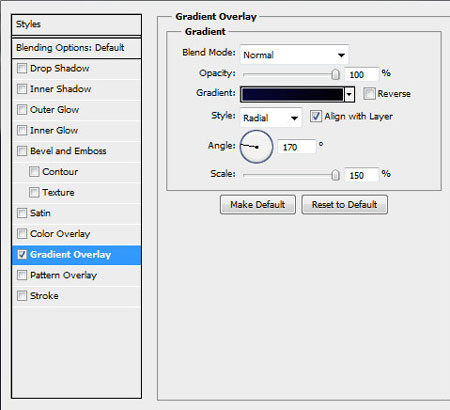This screenshot has height=410, width=450.
Task: Toggle the Texture checkbox
Action: [x=34, y=192]
